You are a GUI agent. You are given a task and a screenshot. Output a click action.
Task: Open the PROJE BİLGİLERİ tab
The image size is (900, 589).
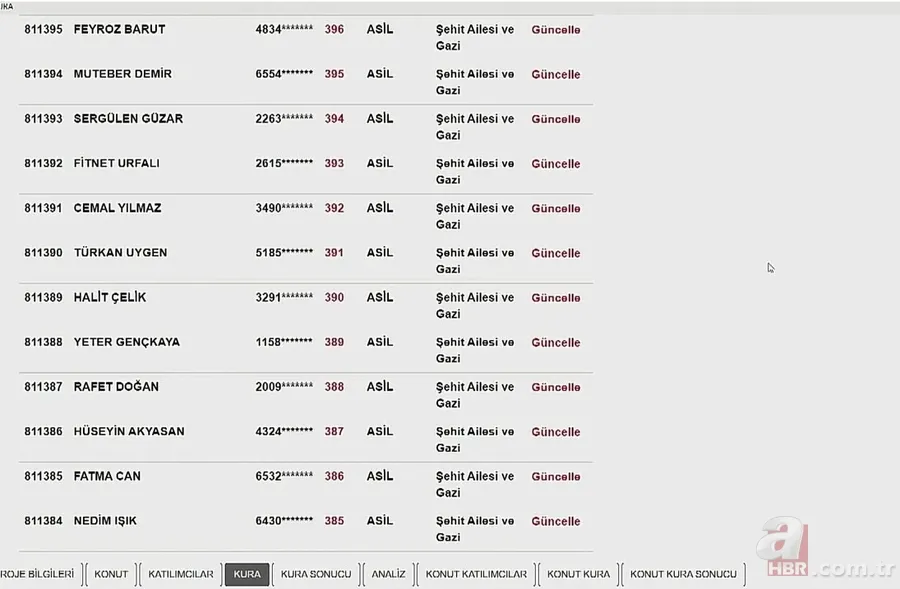pyautogui.click(x=37, y=574)
